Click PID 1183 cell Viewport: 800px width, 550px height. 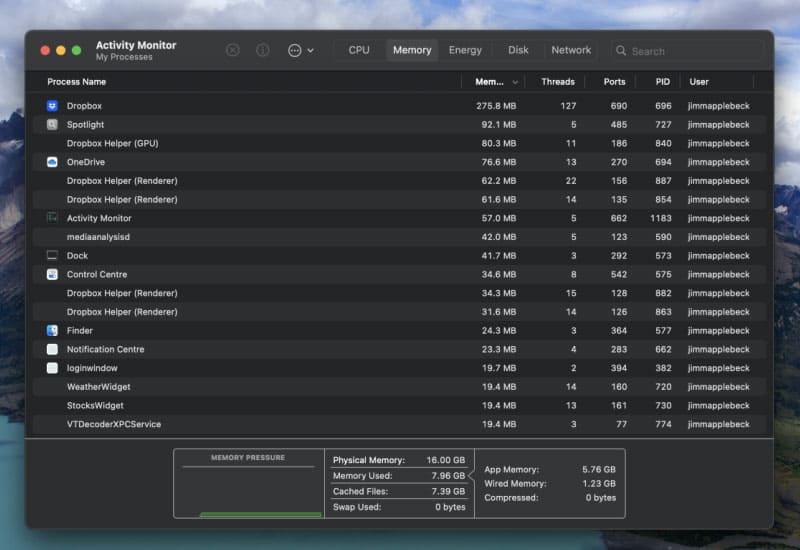coord(661,218)
